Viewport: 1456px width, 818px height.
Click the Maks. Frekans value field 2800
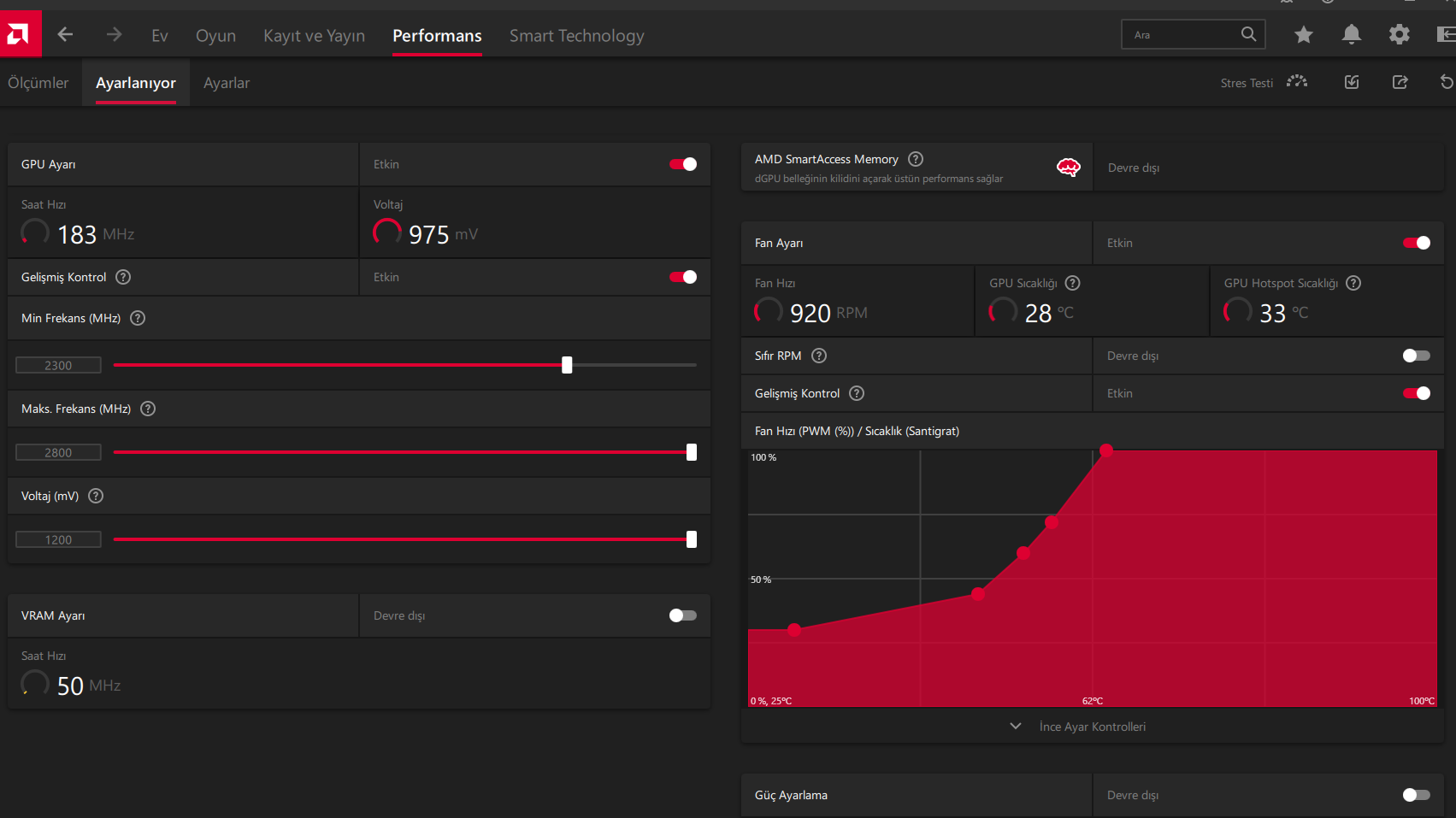(58, 452)
